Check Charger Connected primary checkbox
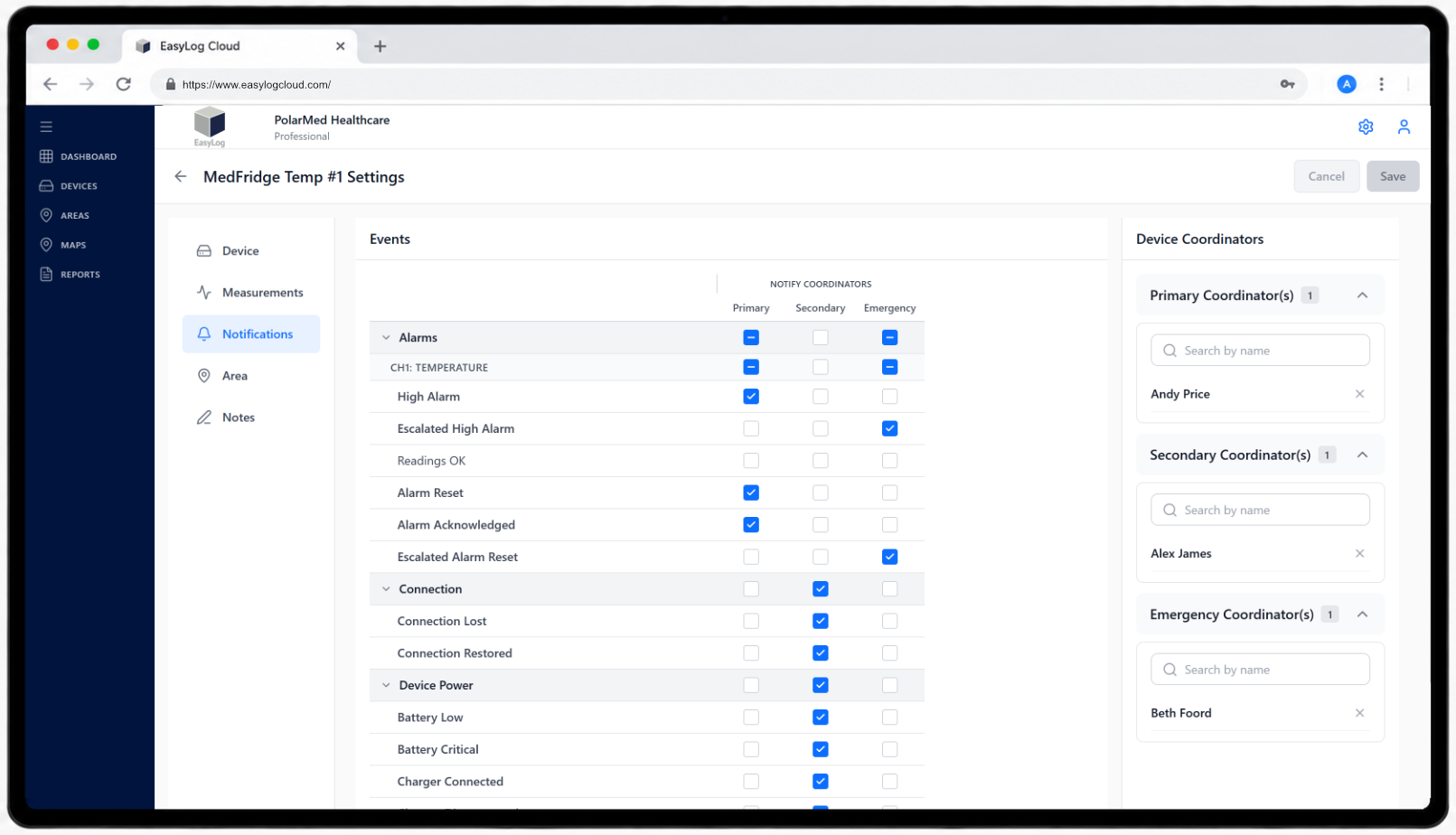Image resolution: width=1456 pixels, height=835 pixels. [x=751, y=782]
